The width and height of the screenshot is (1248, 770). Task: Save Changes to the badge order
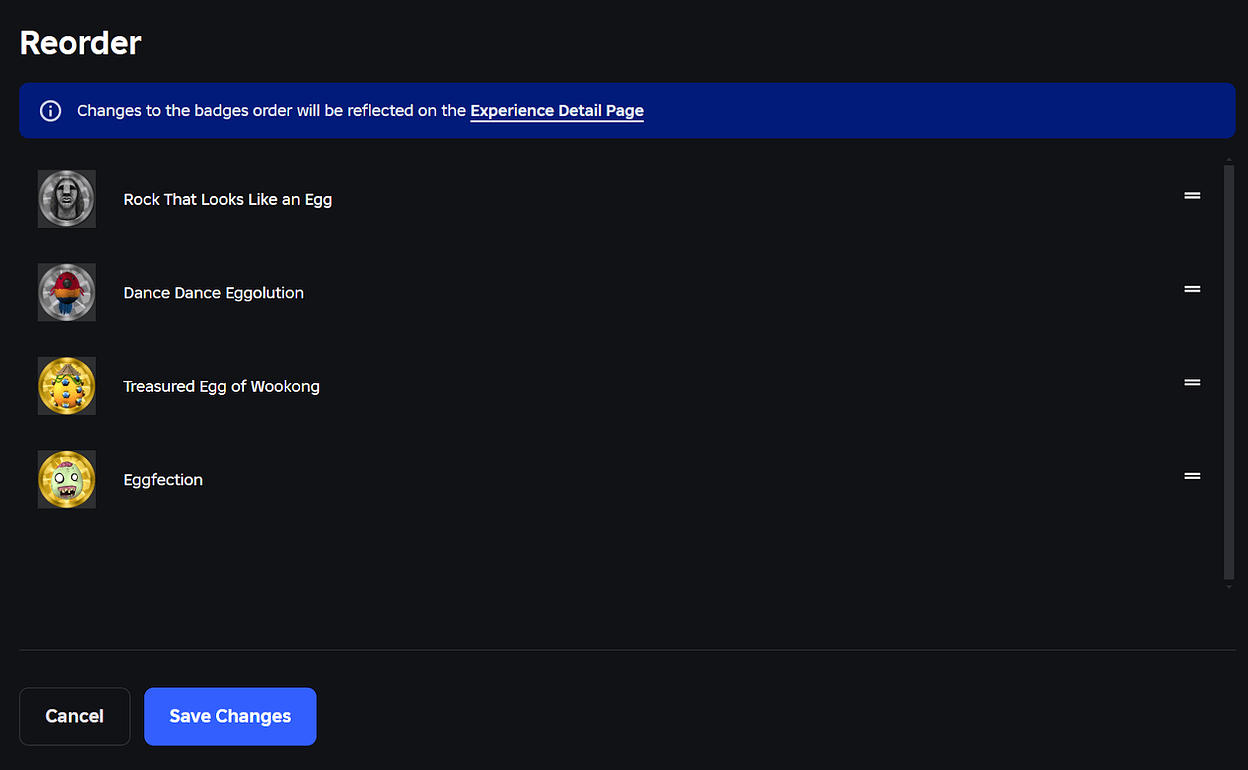230,716
